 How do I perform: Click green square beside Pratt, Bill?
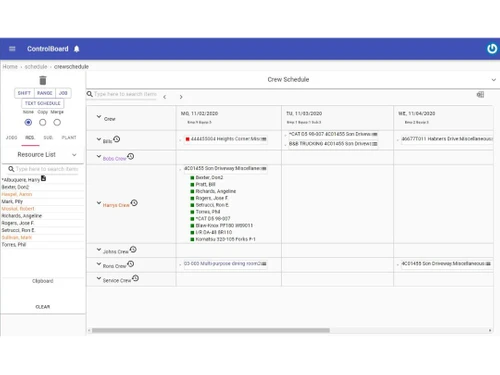point(192,185)
